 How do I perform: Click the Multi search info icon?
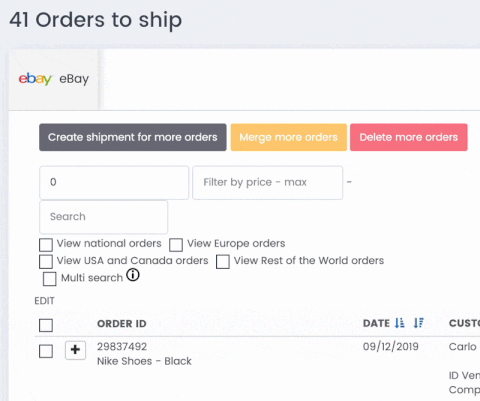pyautogui.click(x=133, y=275)
